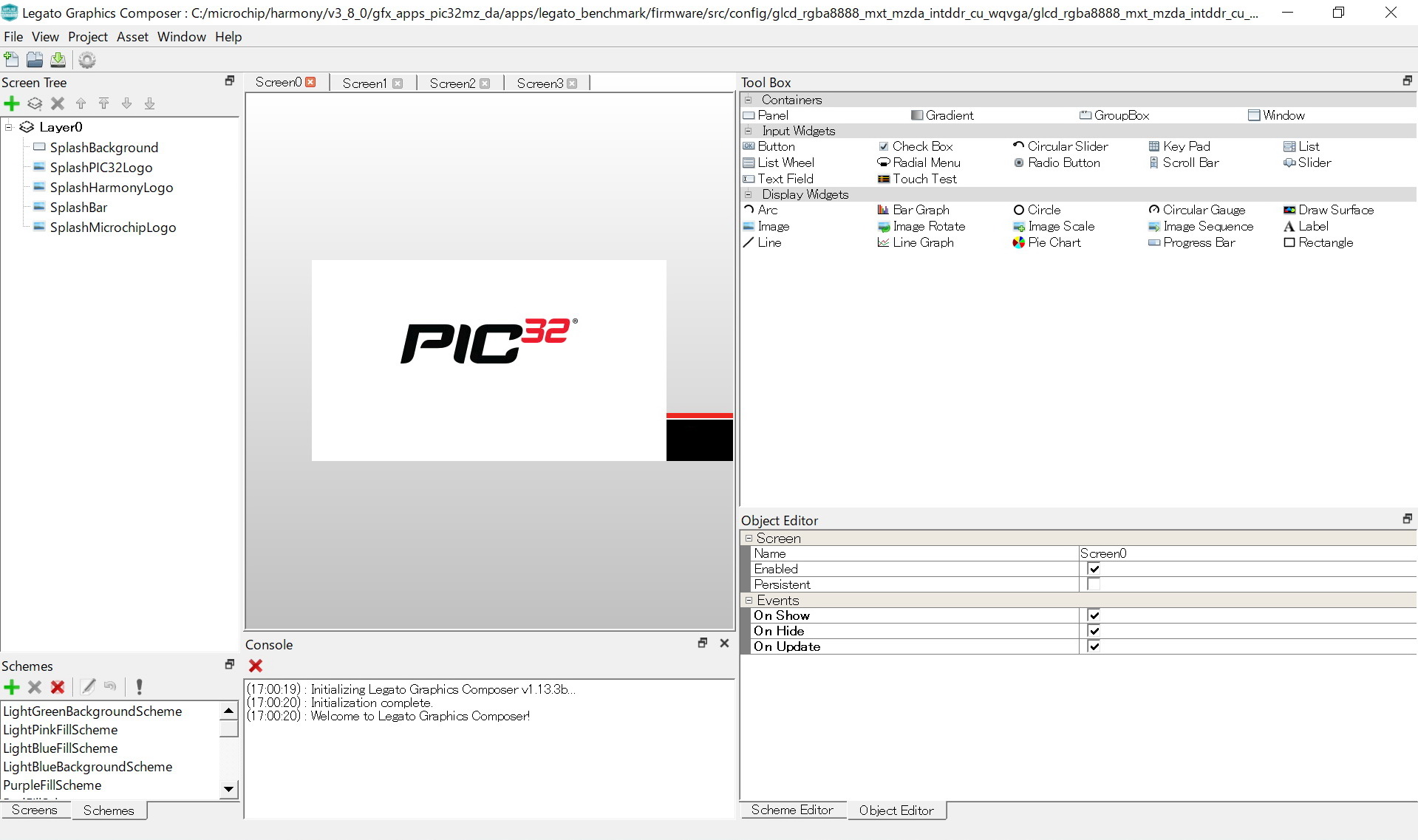Collapse the Events group in Object Editor
Screen dimensions: 1418x840
(749, 601)
